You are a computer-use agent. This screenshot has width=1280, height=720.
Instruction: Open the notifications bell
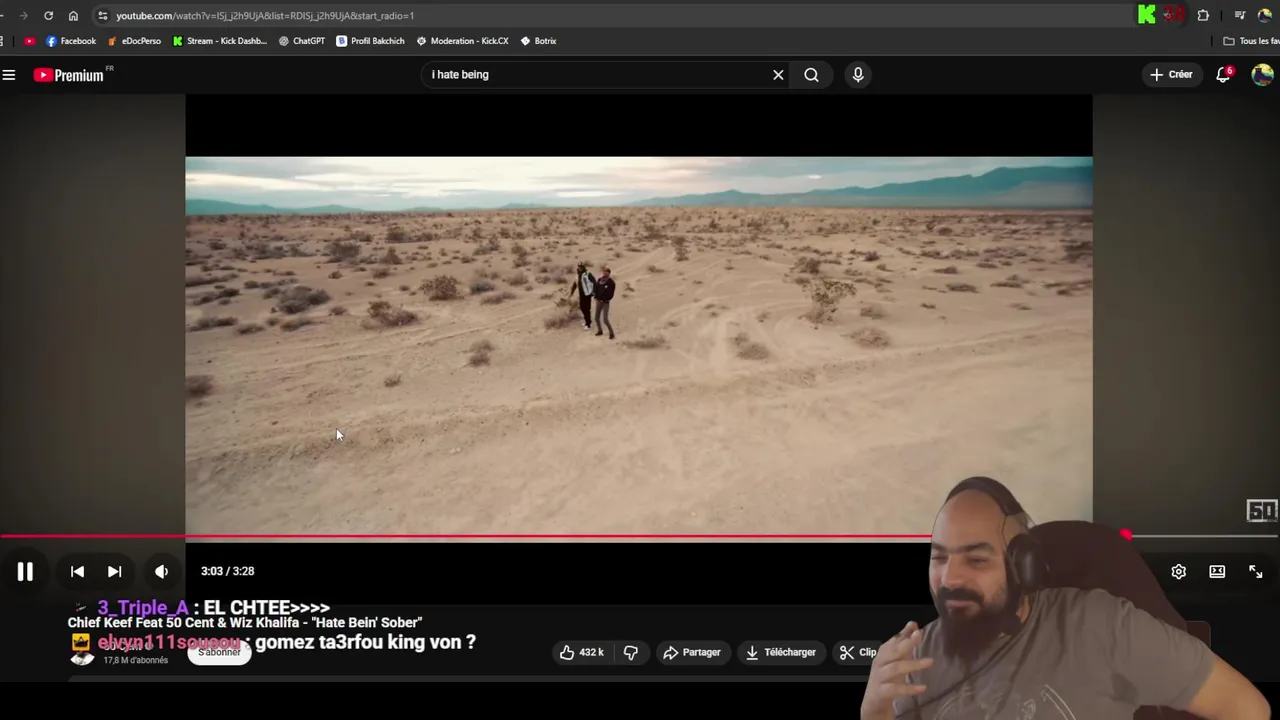point(1223,75)
